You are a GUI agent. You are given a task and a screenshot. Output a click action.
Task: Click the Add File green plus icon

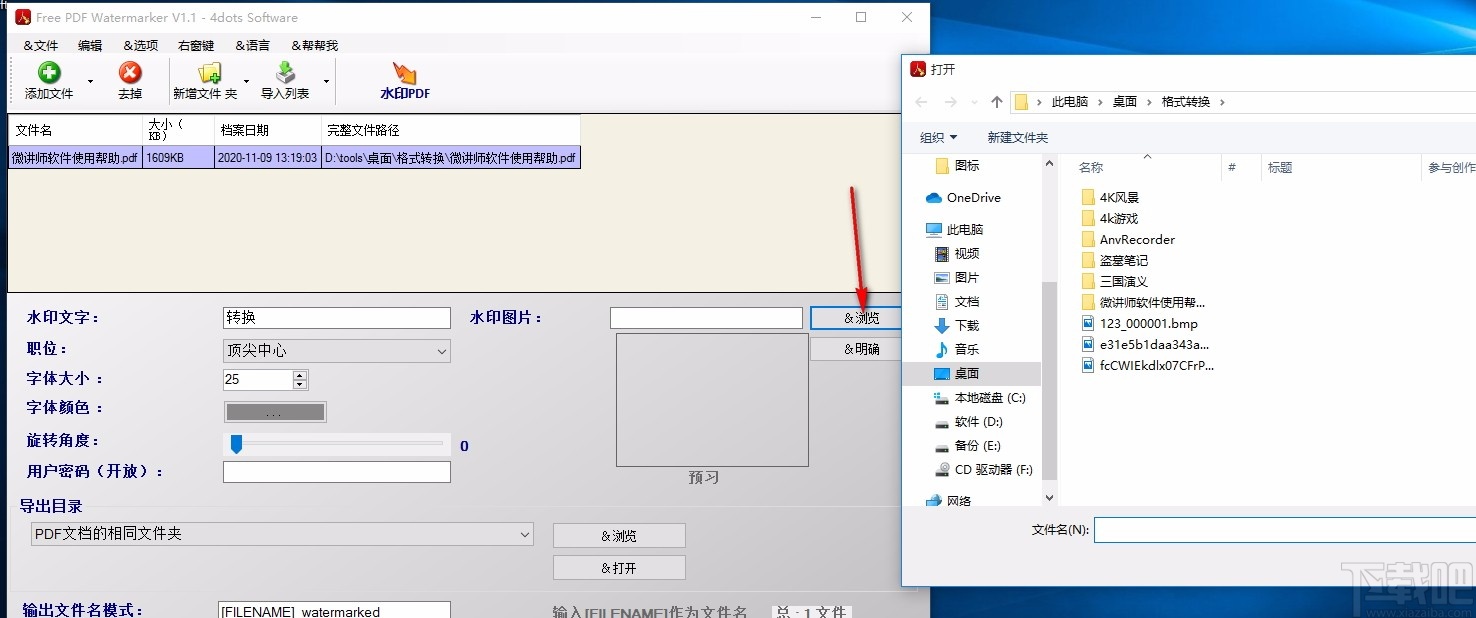(49, 73)
